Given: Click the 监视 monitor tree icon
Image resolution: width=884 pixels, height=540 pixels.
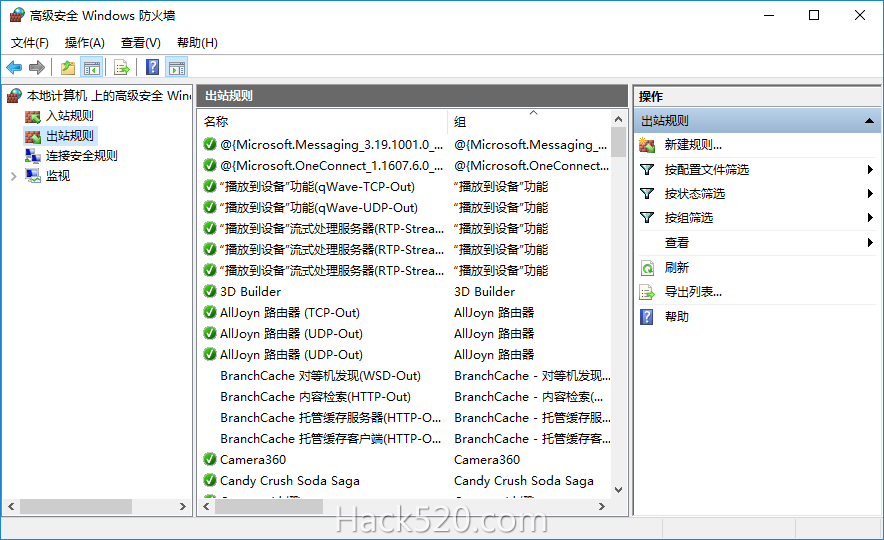Looking at the screenshot, I should coord(33,176).
